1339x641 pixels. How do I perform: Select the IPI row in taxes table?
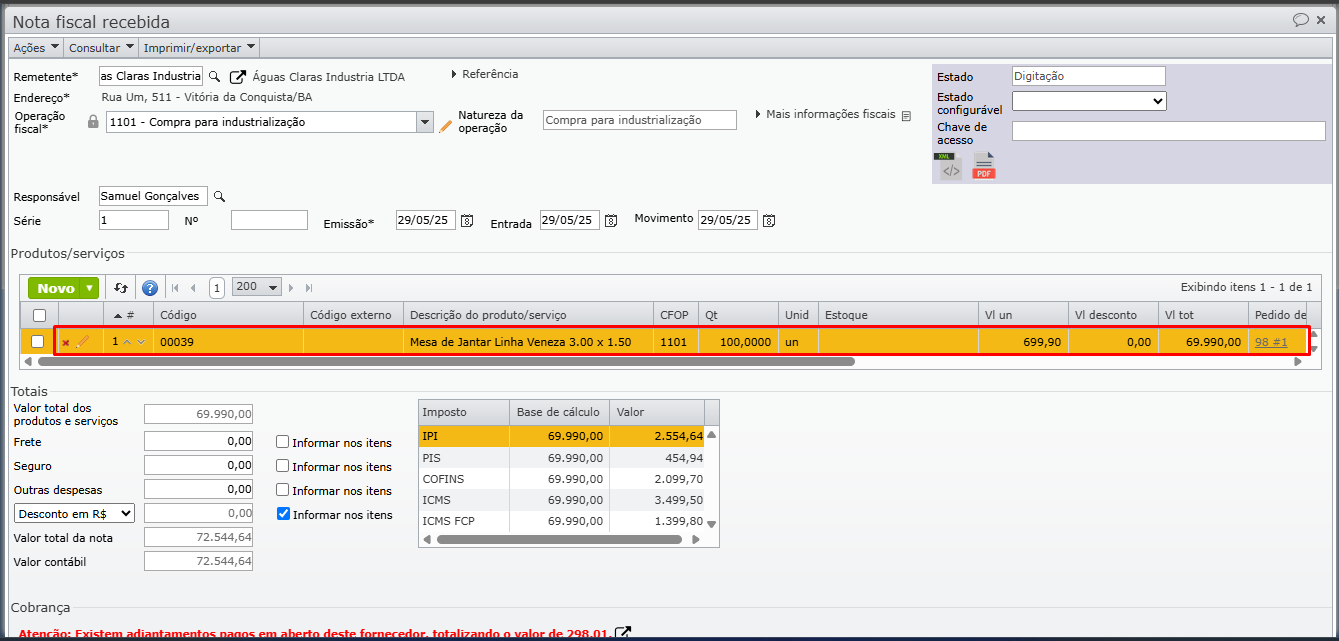[x=561, y=436]
